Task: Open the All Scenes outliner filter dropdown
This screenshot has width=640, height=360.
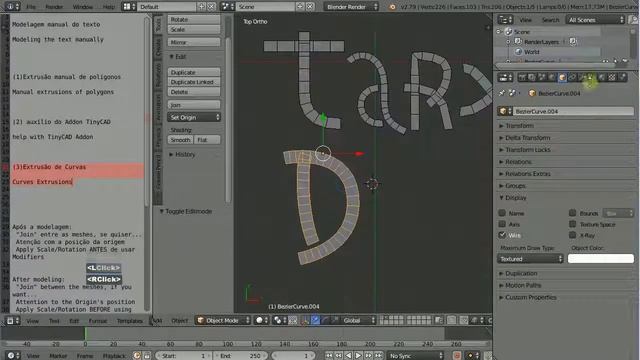Action: tap(595, 20)
